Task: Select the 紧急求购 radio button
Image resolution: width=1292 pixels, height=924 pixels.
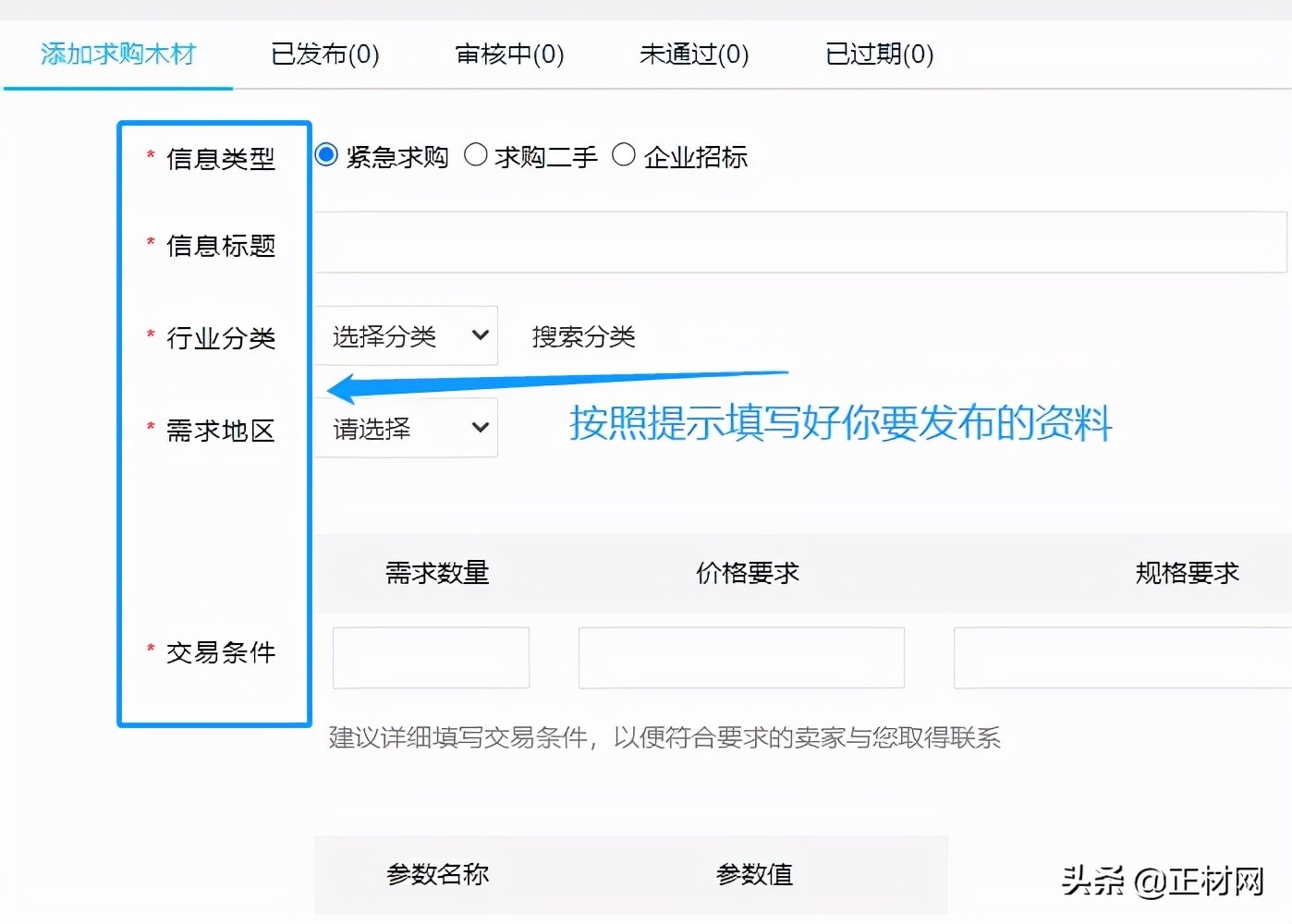Action: tap(325, 155)
